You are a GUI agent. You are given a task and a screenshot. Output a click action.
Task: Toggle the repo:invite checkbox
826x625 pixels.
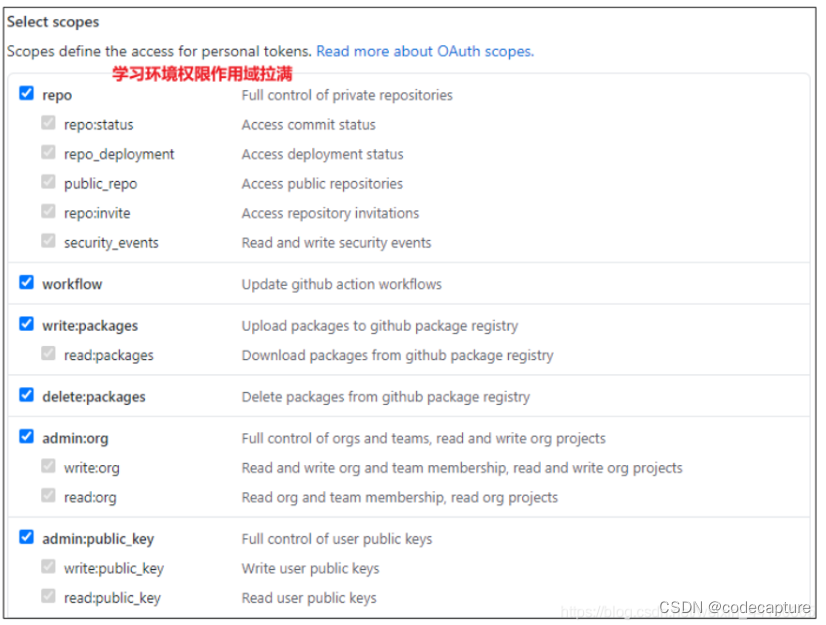[48, 211]
